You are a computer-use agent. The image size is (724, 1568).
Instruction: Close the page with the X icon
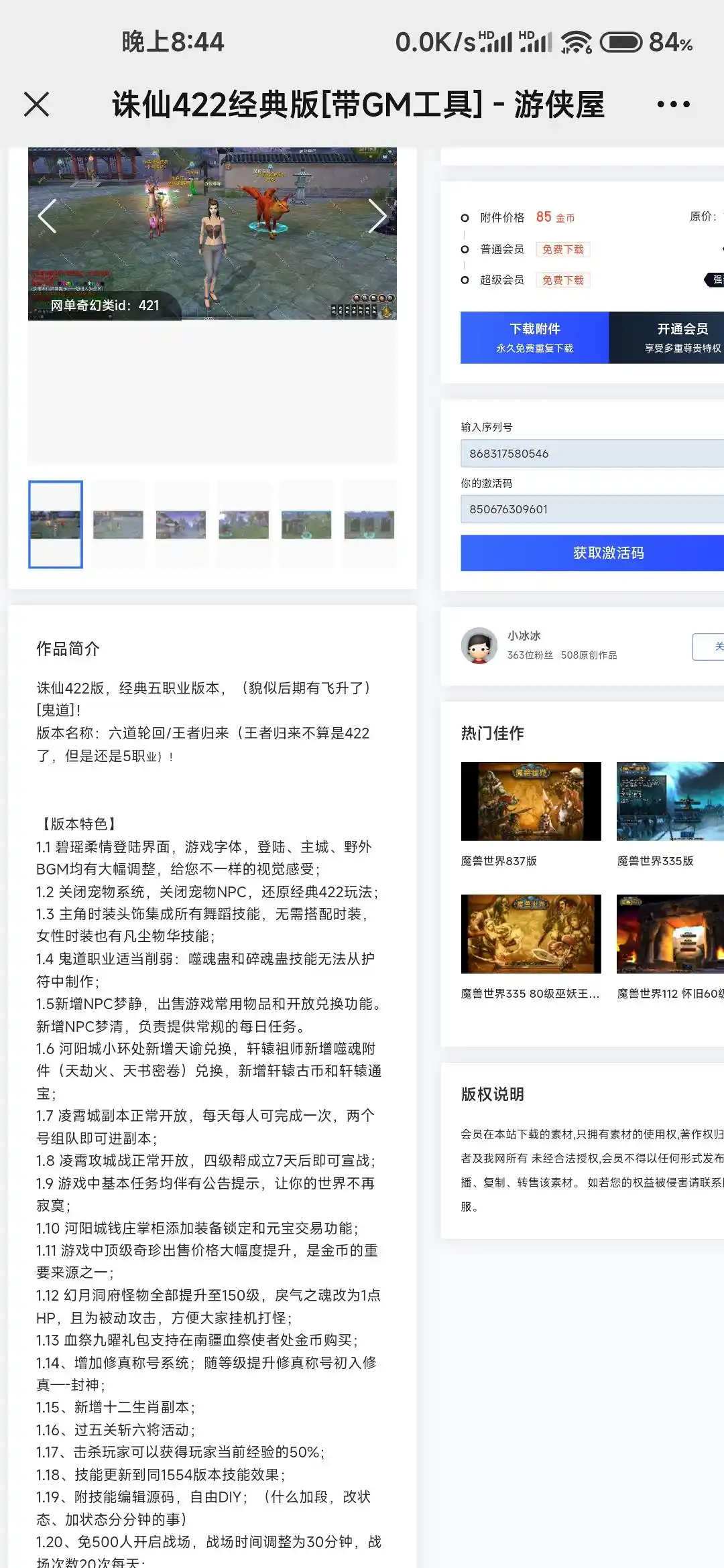37,105
